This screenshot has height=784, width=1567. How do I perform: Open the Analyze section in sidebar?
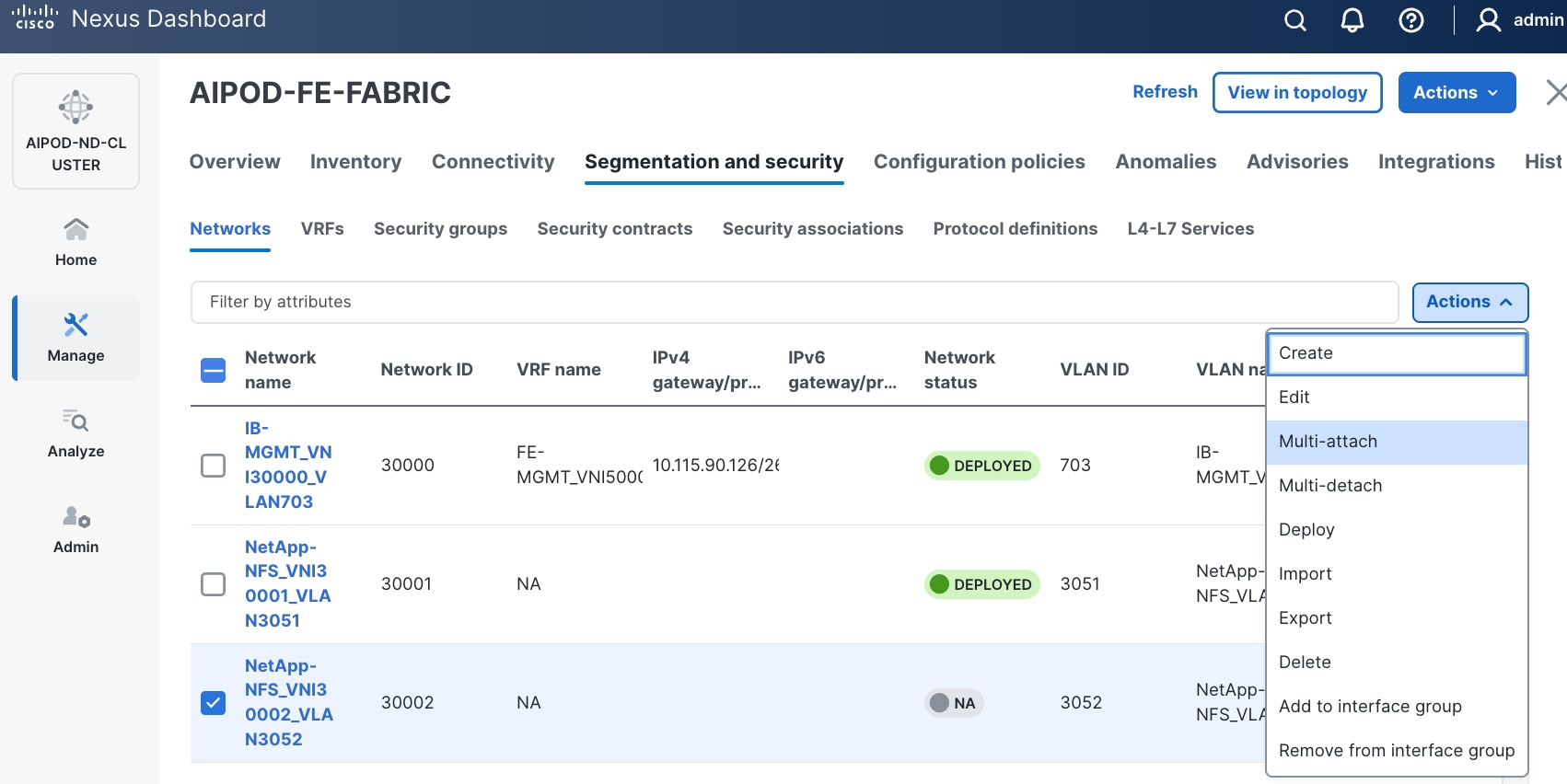(75, 432)
